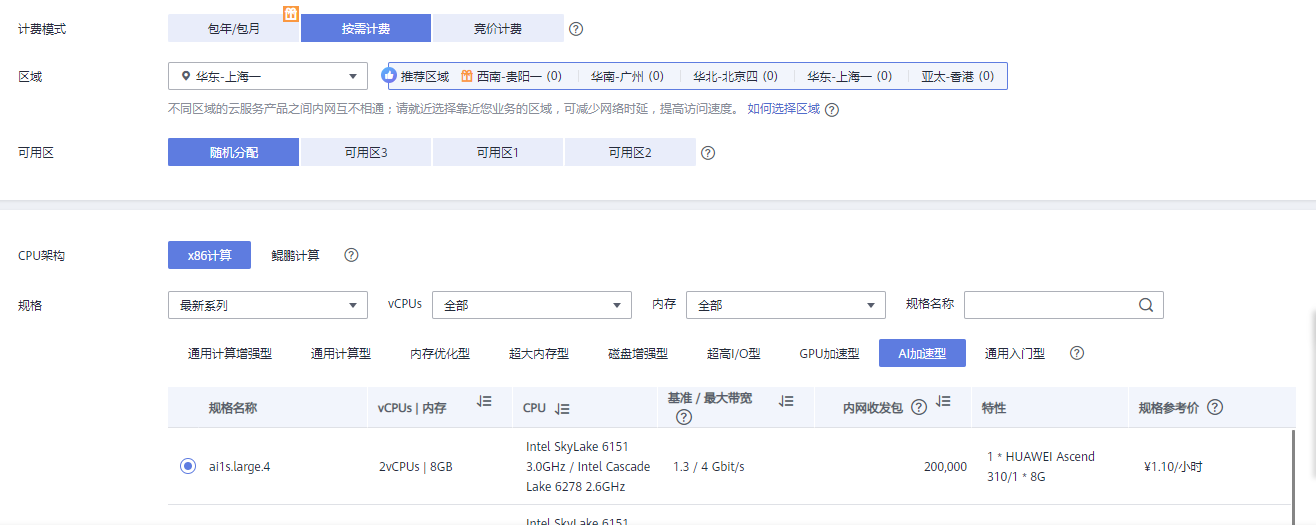1316x525 pixels.
Task: Switch to 通用计算增强型 tab
Action: coord(230,353)
